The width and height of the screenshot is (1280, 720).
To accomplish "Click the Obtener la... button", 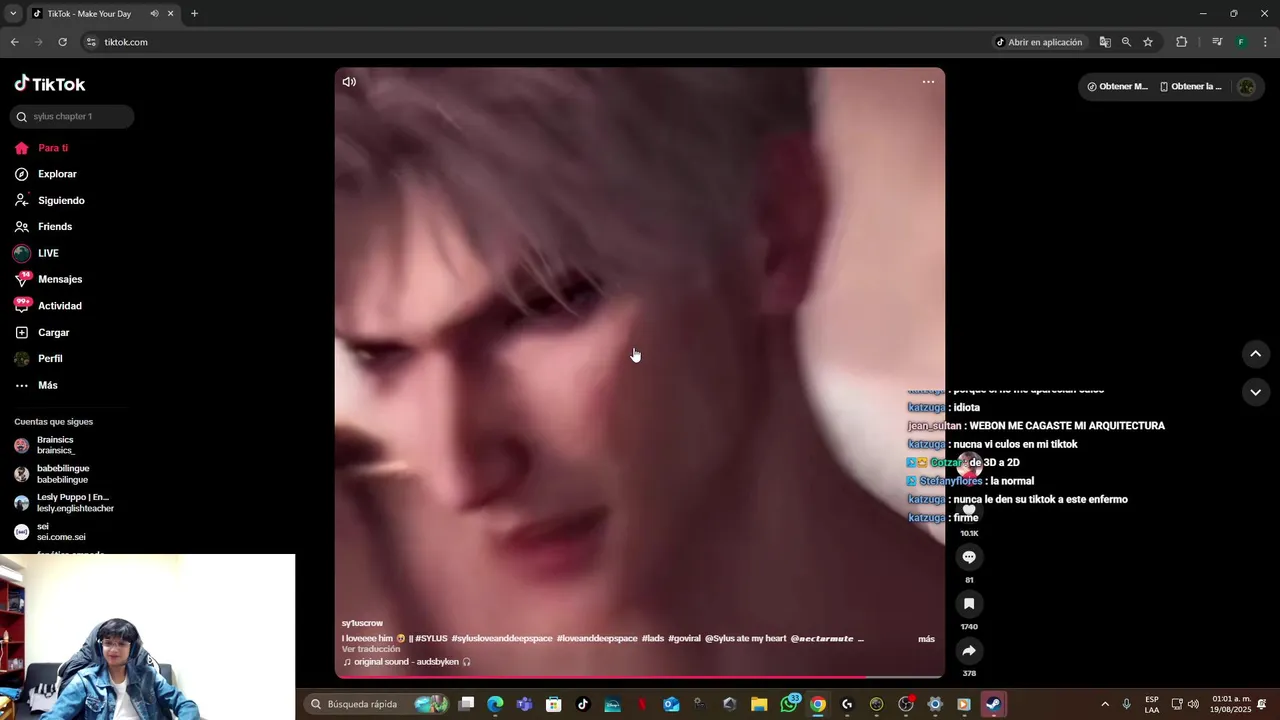I will coord(1190,86).
